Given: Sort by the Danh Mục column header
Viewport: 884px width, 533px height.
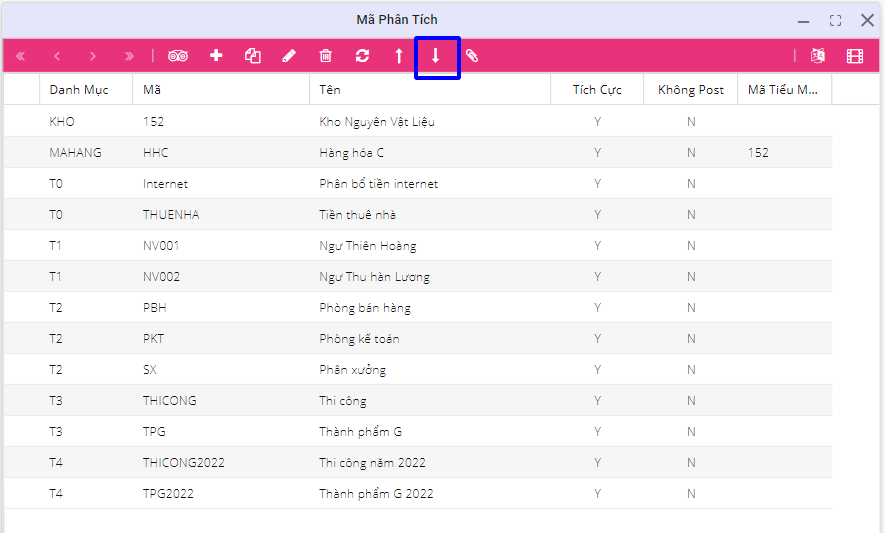Looking at the screenshot, I should pyautogui.click(x=79, y=90).
